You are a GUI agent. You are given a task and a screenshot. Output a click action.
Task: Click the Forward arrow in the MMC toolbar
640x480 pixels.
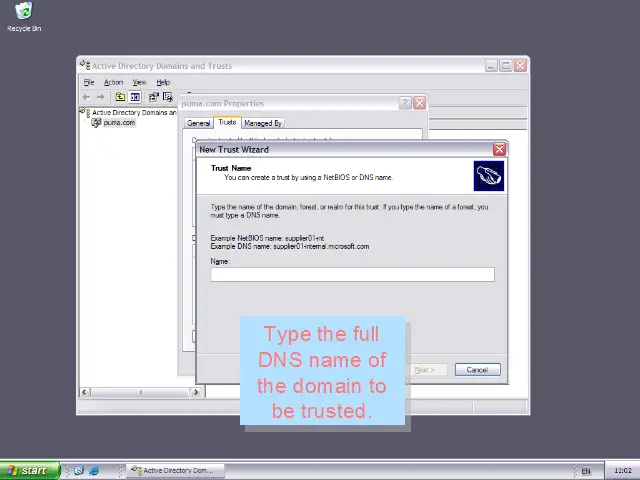pos(100,97)
